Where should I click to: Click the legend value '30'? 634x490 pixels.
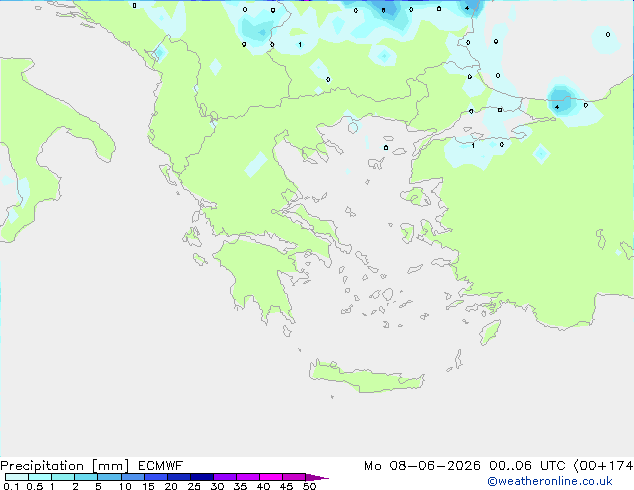coord(217,486)
